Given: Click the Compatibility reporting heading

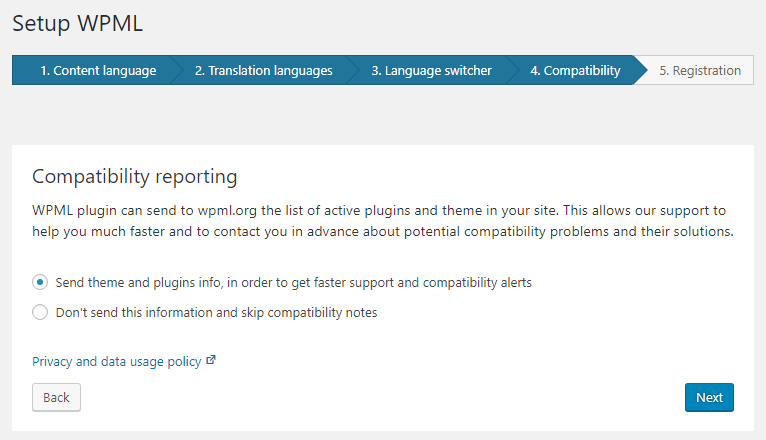Looking at the screenshot, I should click(135, 177).
